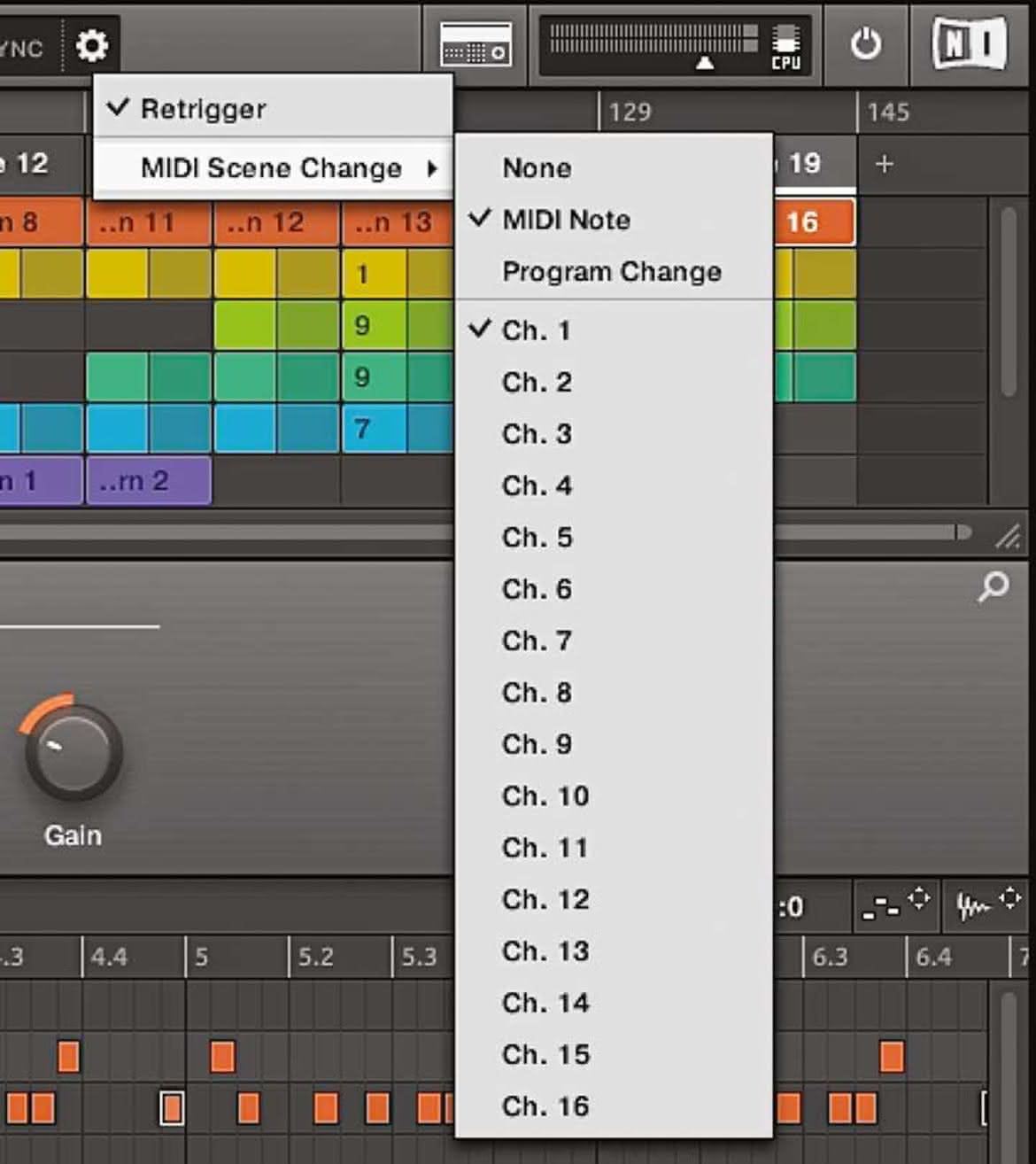Screen dimensions: 1036x1164
Task: Click pattern ruler position 5.2
Action: tap(317, 957)
